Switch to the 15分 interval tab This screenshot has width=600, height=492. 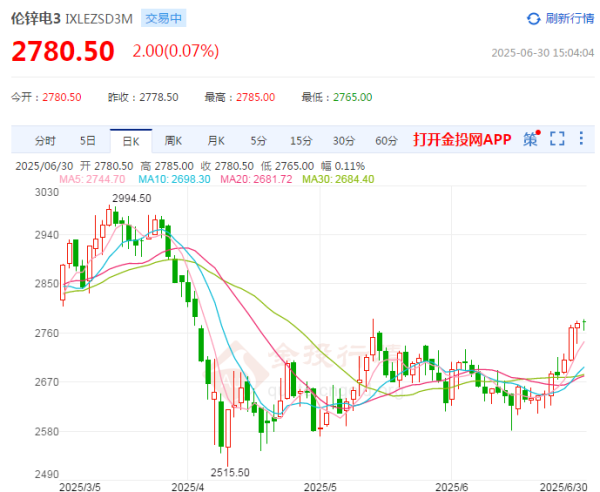(301, 141)
